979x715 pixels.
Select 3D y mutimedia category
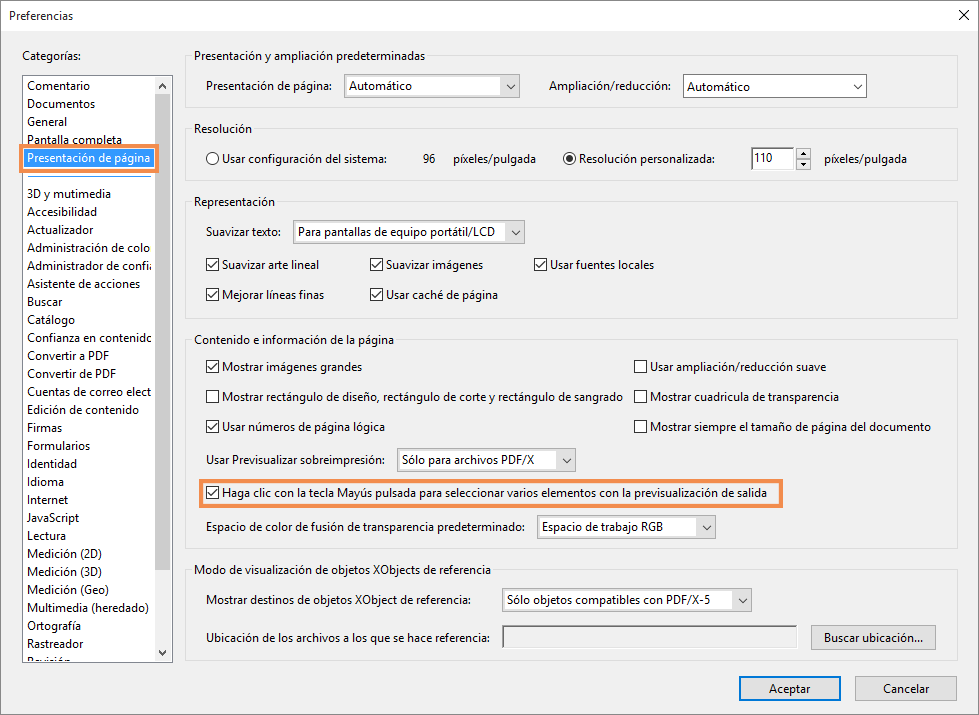[x=69, y=194]
